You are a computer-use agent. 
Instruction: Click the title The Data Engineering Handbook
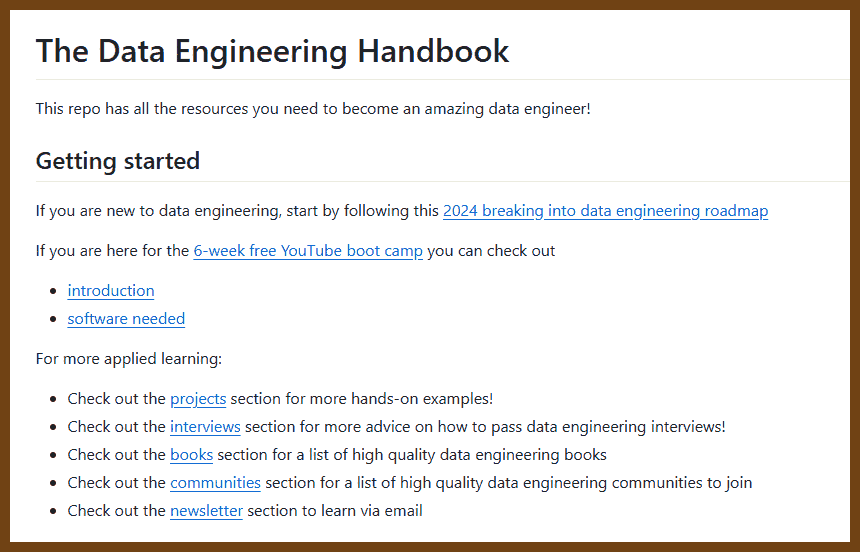273,51
